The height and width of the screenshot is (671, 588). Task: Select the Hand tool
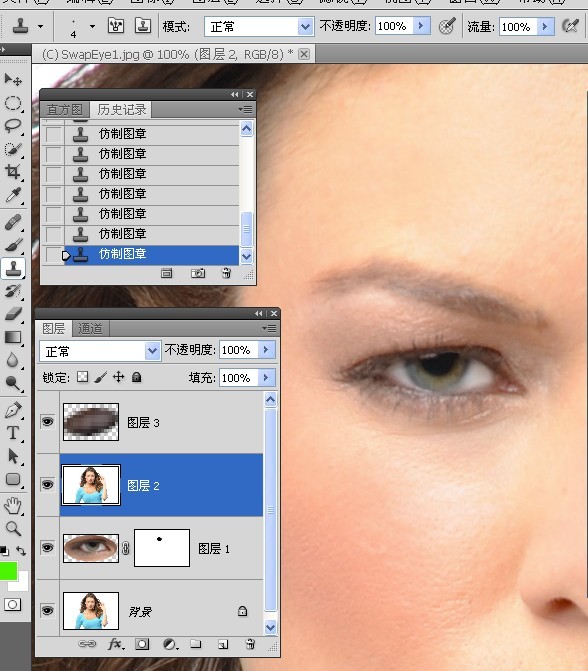(x=13, y=506)
